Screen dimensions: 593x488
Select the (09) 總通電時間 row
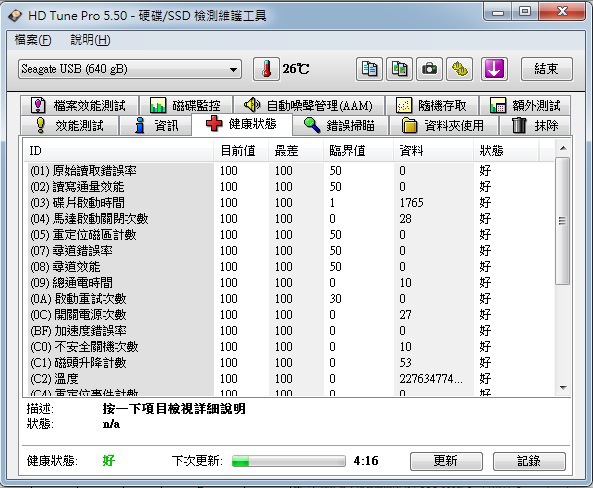[x=289, y=283]
